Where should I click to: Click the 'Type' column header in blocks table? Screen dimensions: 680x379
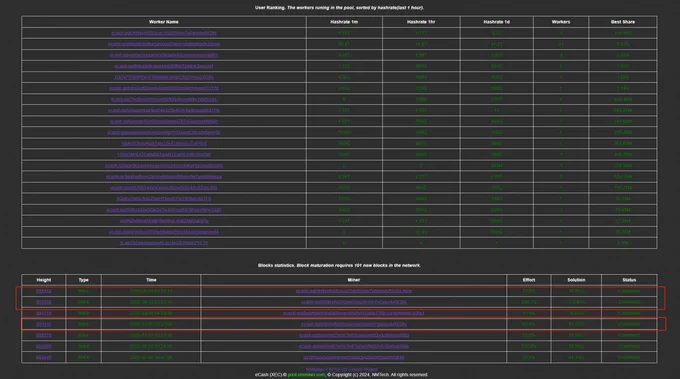point(83,280)
